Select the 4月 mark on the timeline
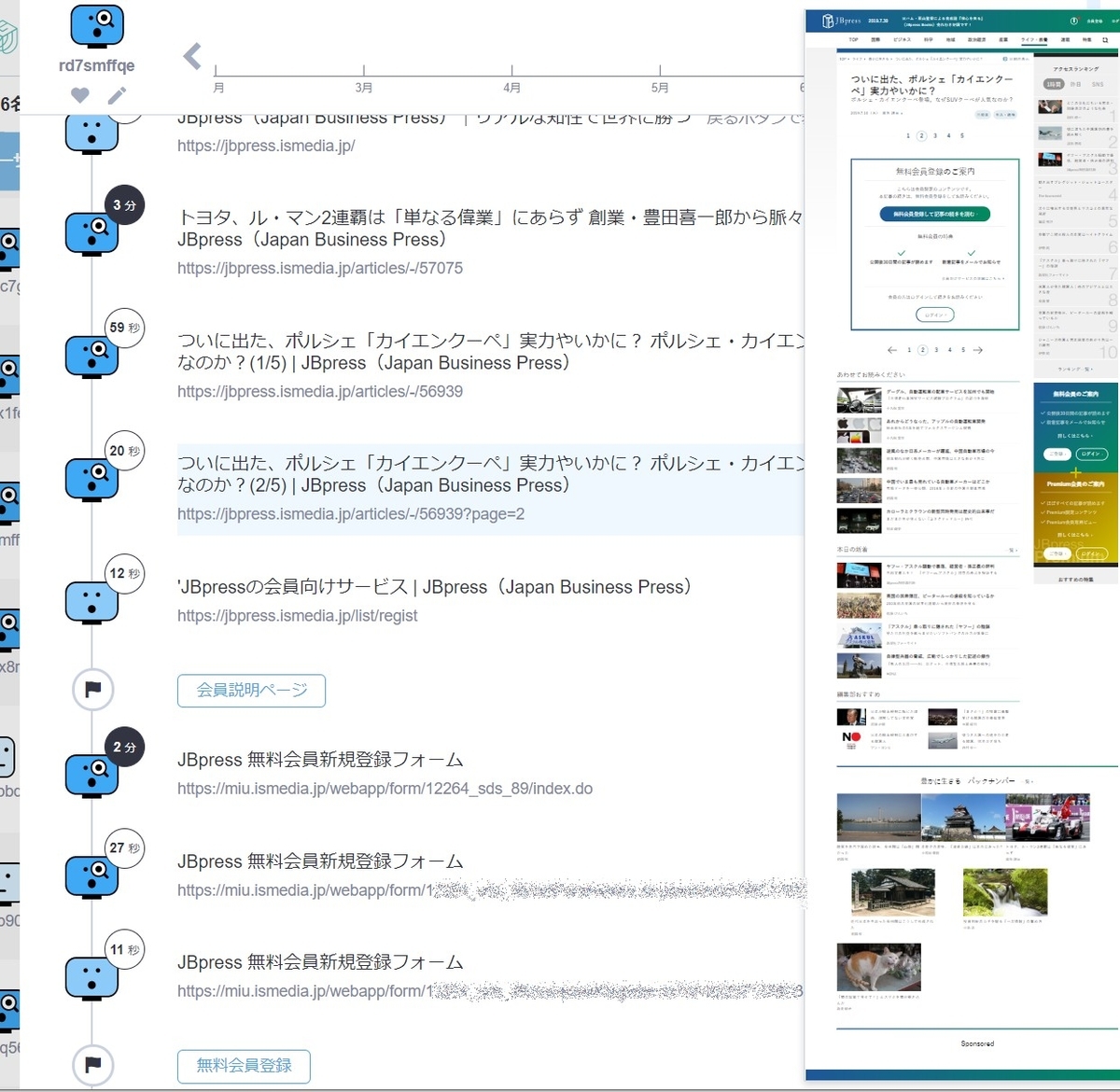Image resolution: width=1120 pixels, height=1092 pixels. pos(511,88)
